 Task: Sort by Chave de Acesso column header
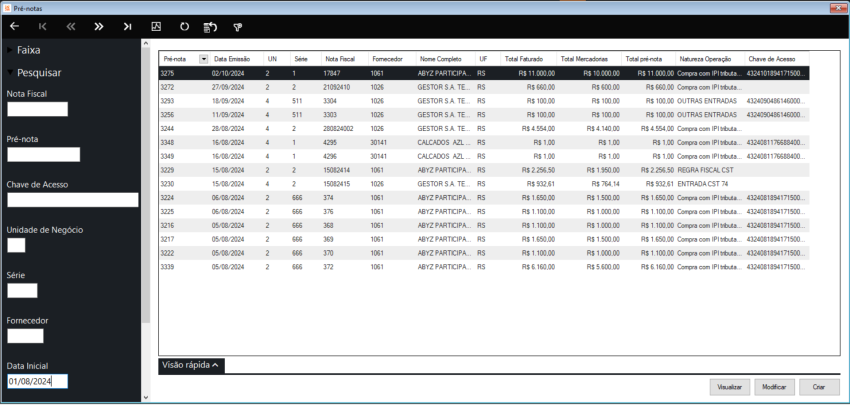coord(776,59)
